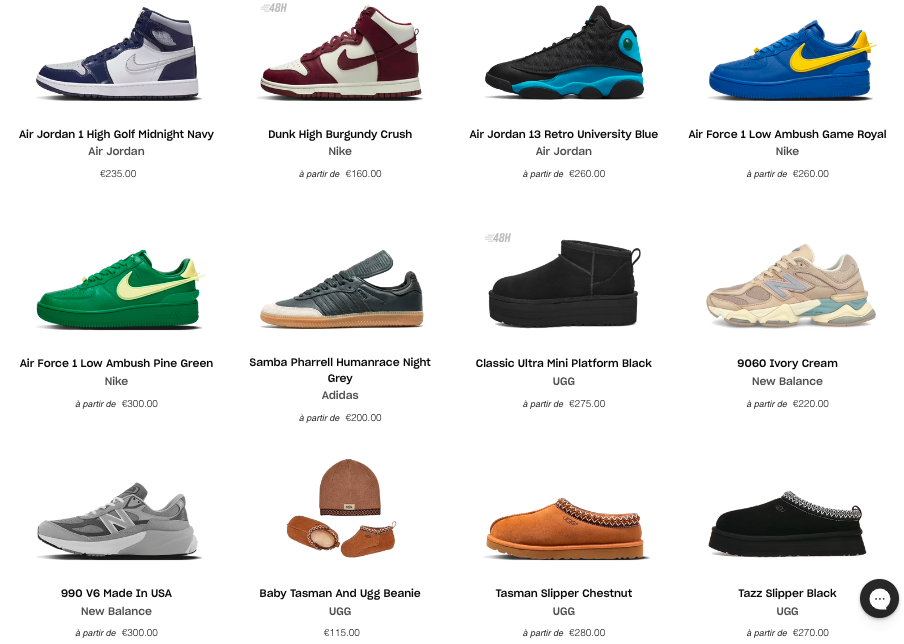Open the grey 990 V6 sneaker image

coord(118,520)
